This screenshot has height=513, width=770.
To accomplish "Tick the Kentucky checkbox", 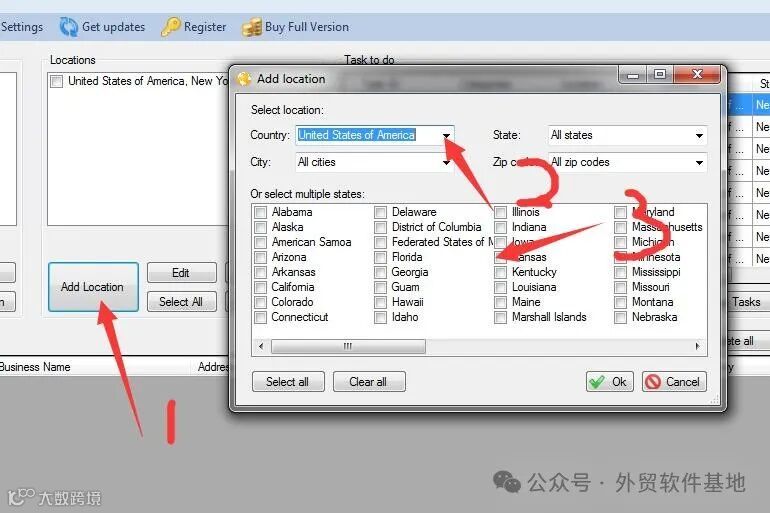I will tap(500, 272).
